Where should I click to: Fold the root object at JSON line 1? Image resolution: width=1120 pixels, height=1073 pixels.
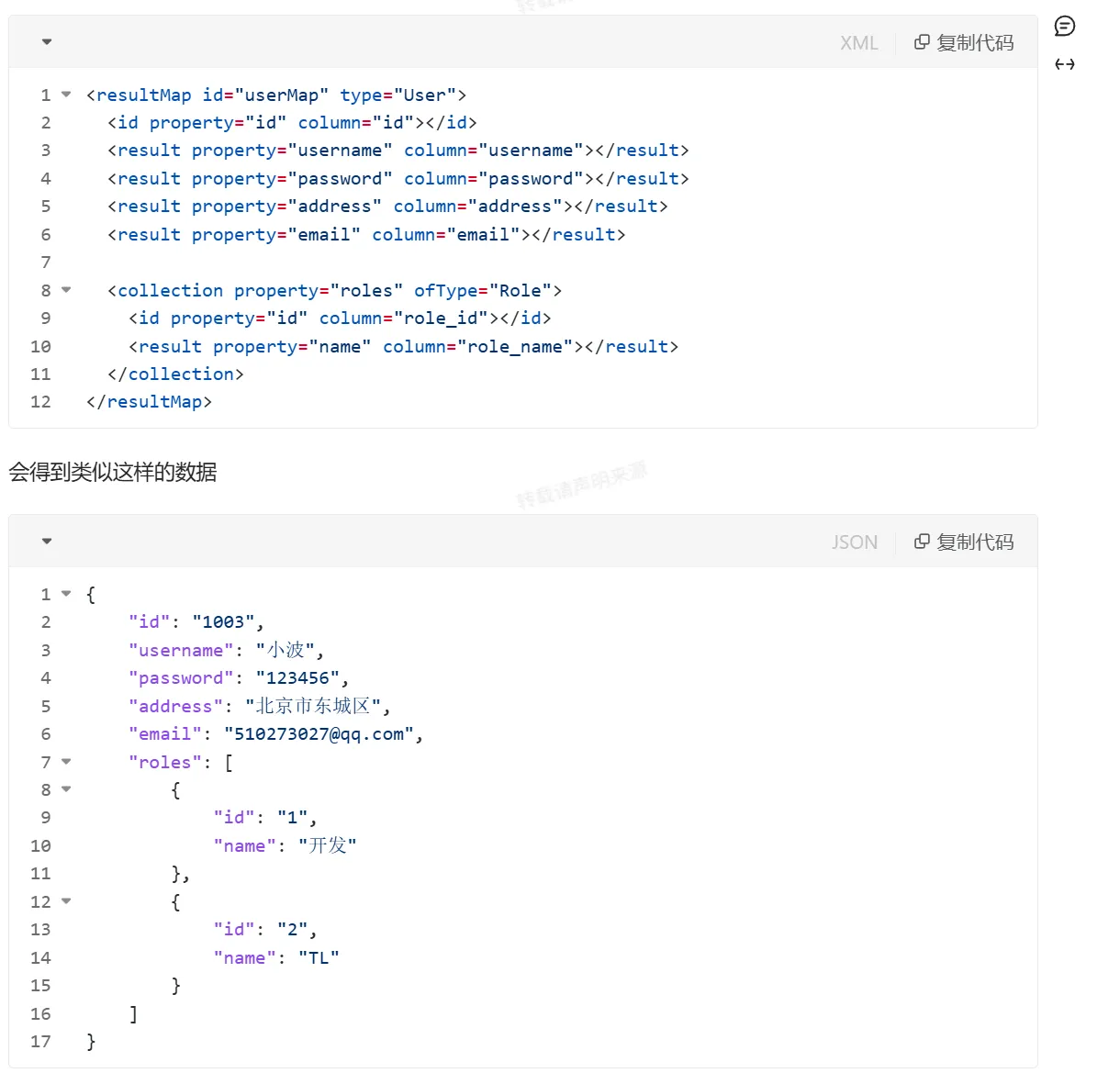pyautogui.click(x=66, y=594)
